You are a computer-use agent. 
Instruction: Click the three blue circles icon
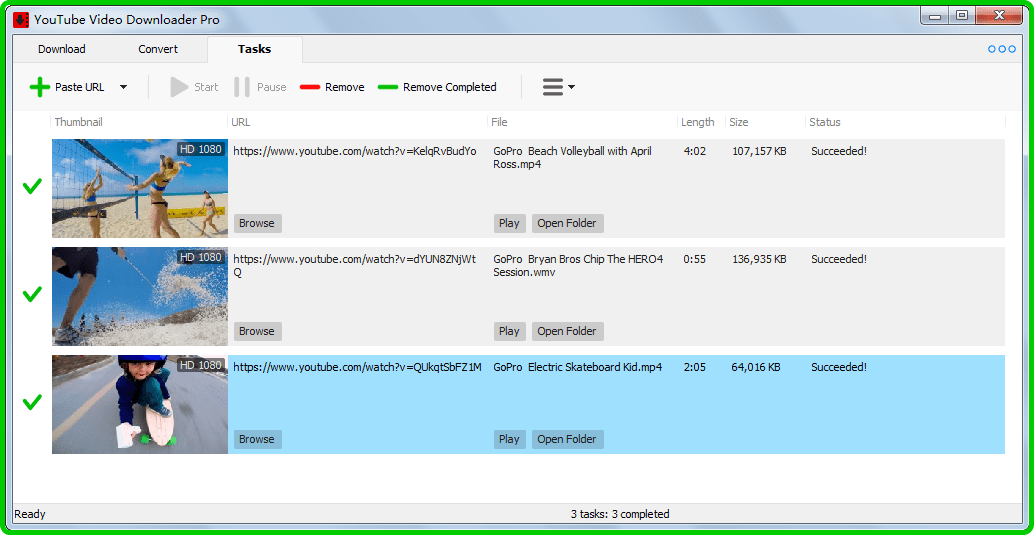1002,49
